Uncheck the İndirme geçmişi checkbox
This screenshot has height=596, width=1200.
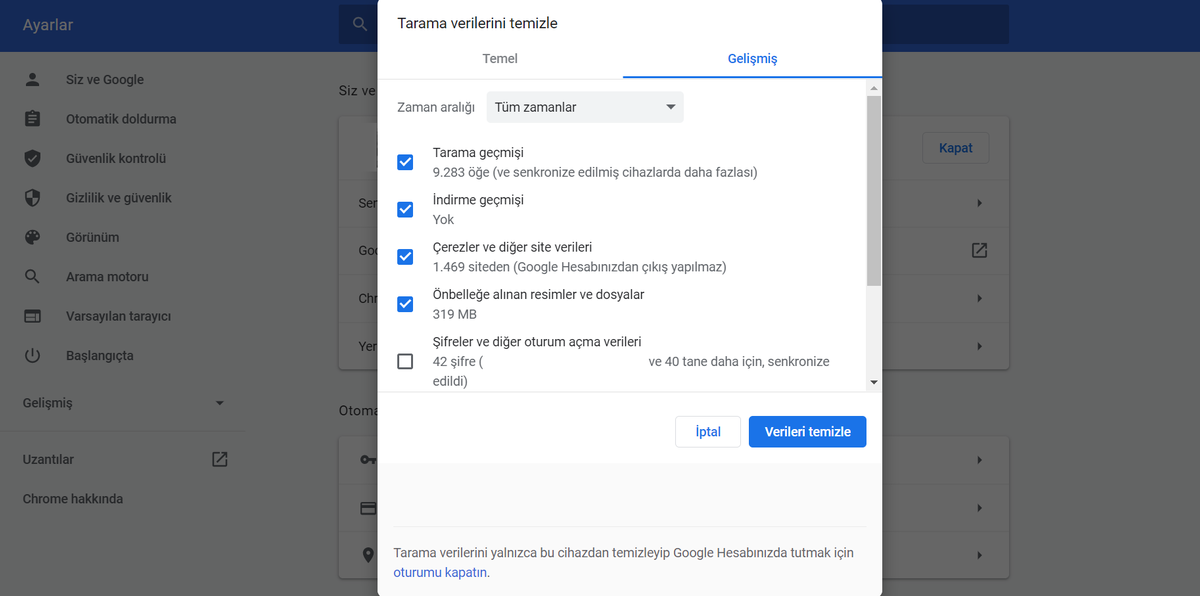click(405, 209)
